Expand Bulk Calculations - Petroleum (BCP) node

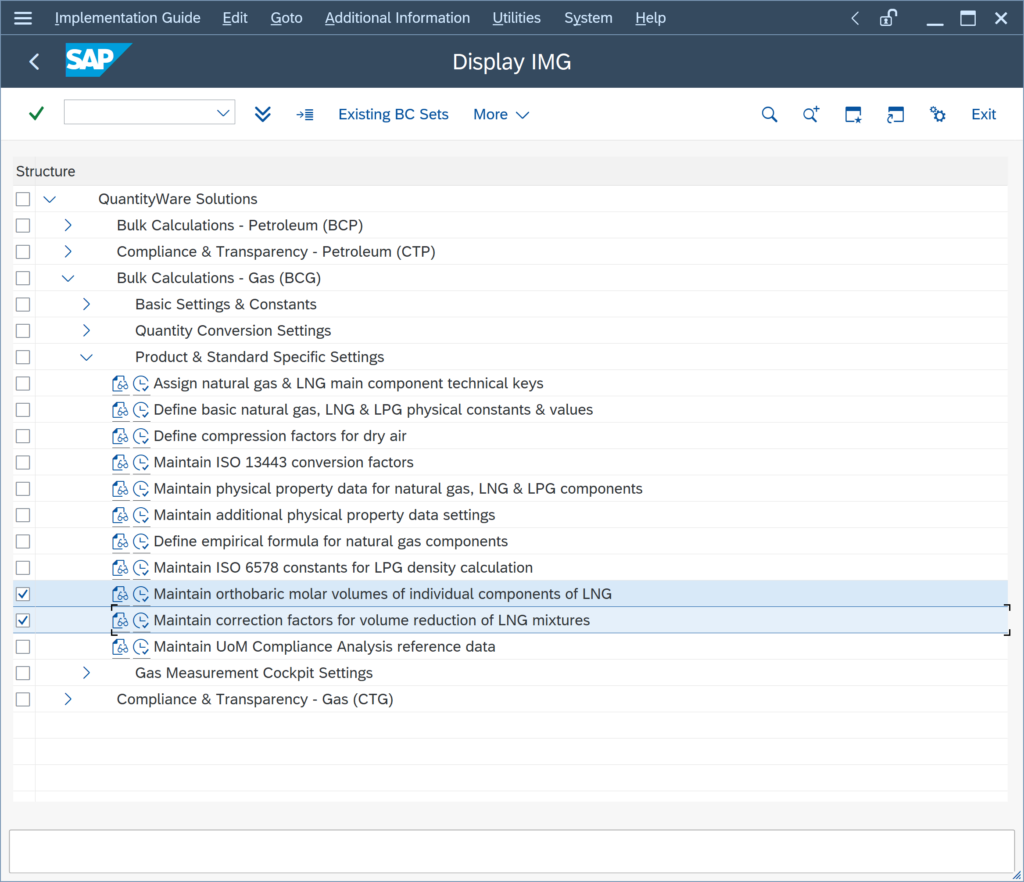[x=68, y=225]
